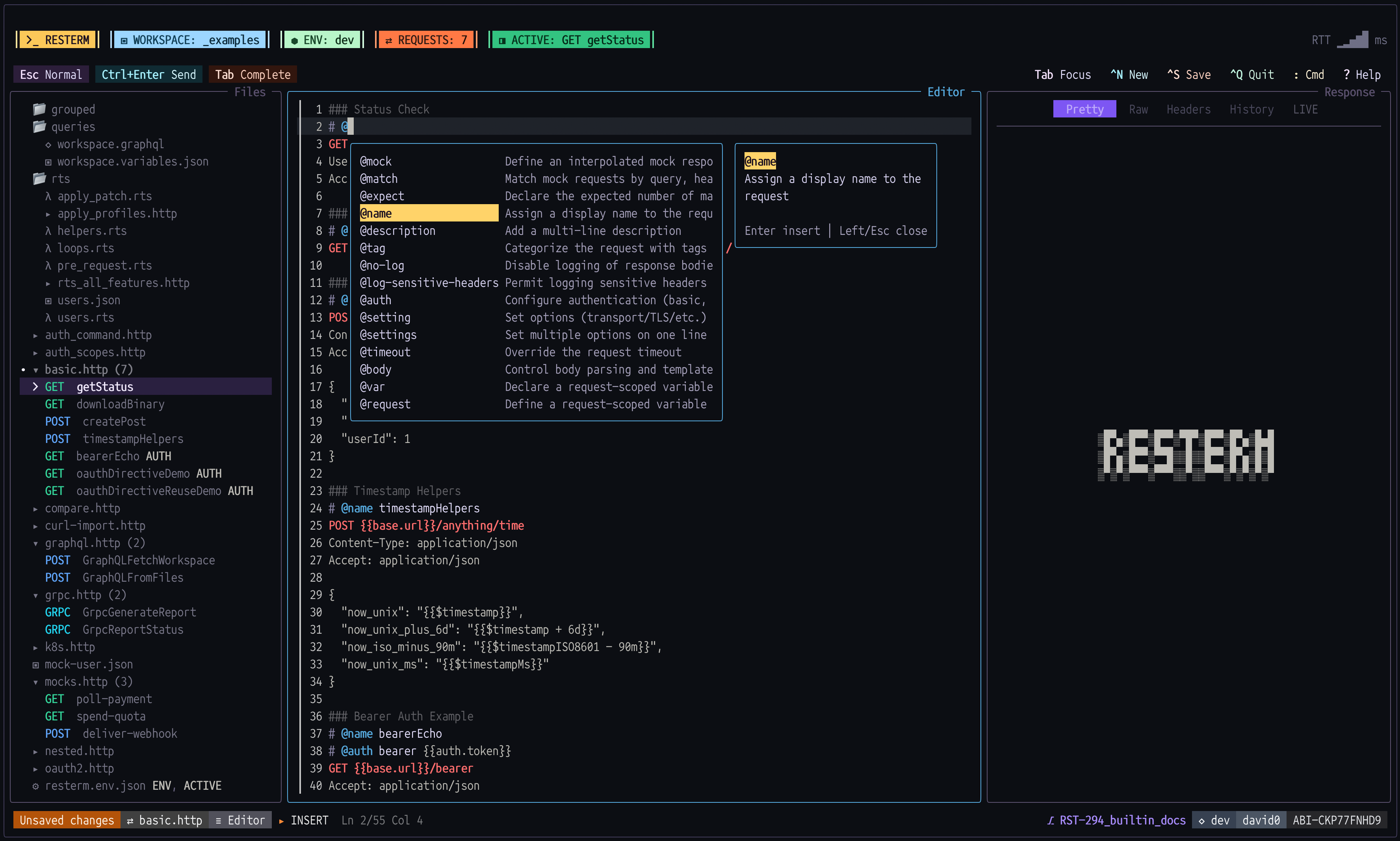Screen dimensions: 1400x841
Task: Expand apply_profiles.http file
Action: [48, 214]
